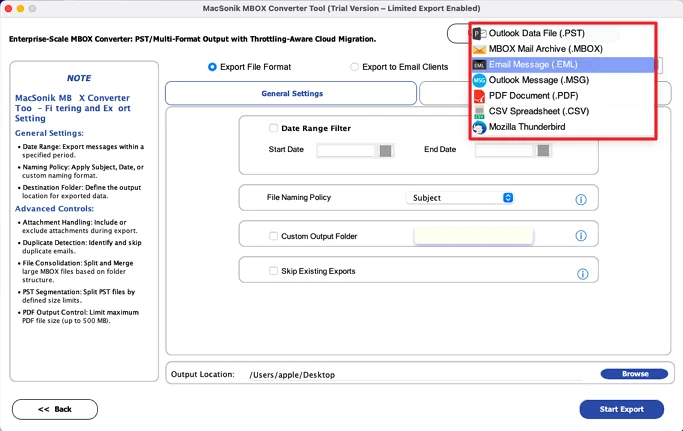The height and width of the screenshot is (431, 683).
Task: Click the Mozilla Thunderbird icon
Action: (x=479, y=127)
